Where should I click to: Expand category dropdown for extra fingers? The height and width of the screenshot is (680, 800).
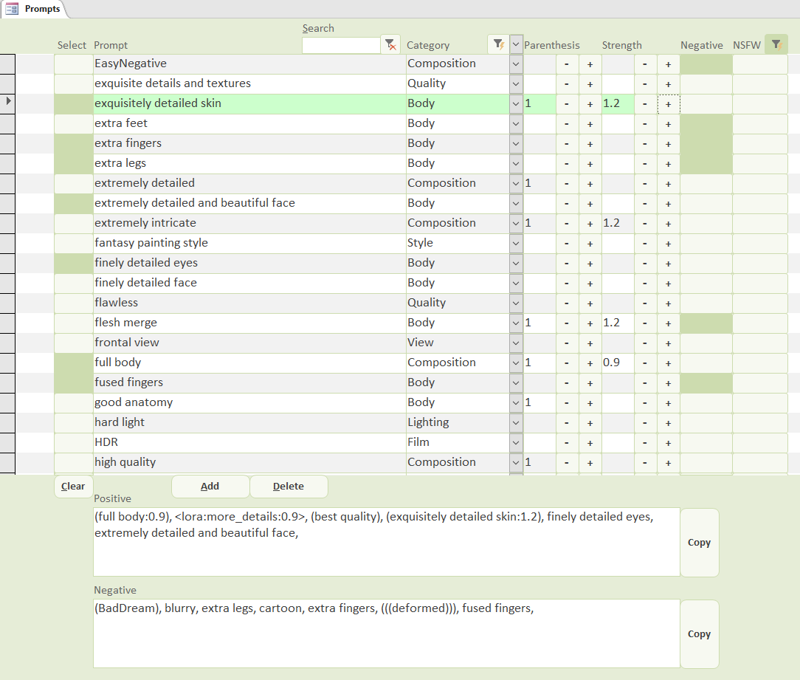[516, 144]
